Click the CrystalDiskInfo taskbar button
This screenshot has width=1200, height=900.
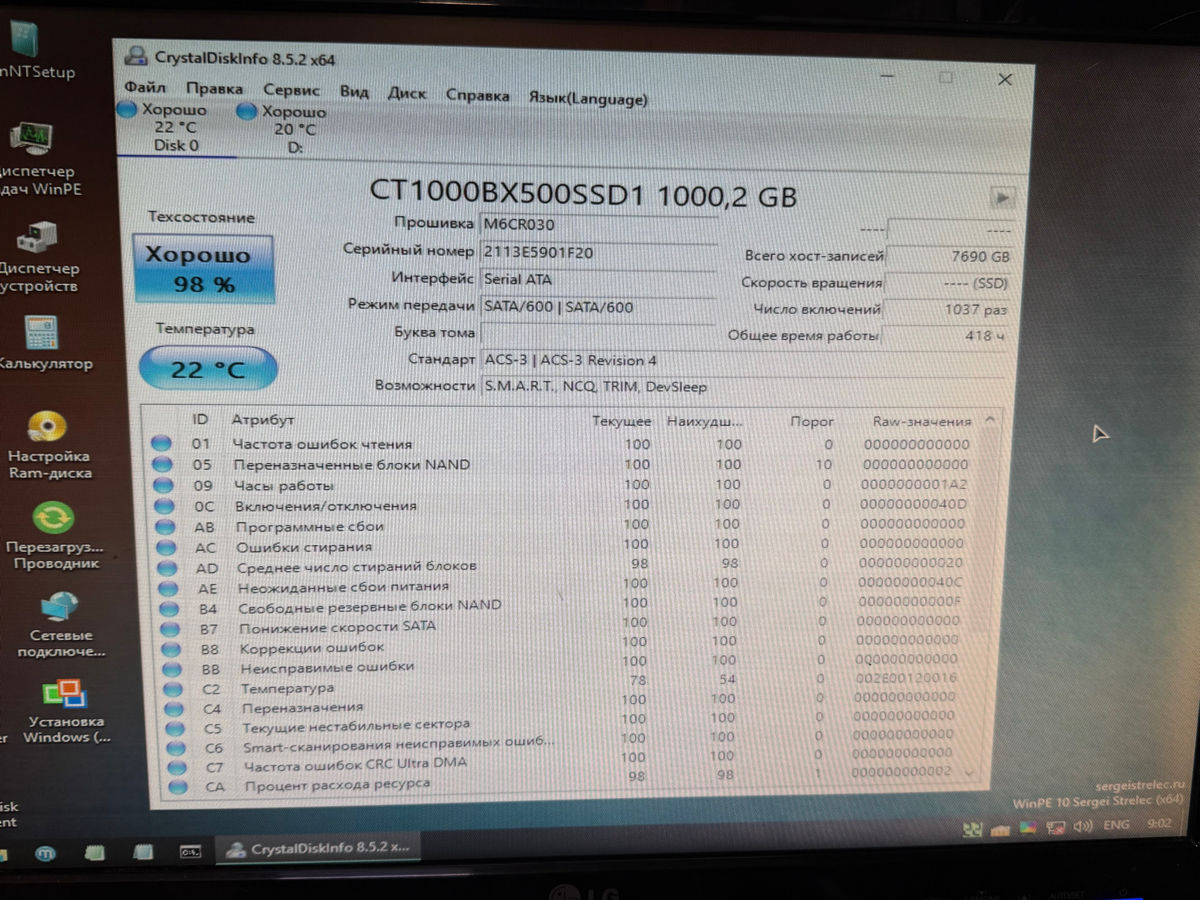point(317,849)
